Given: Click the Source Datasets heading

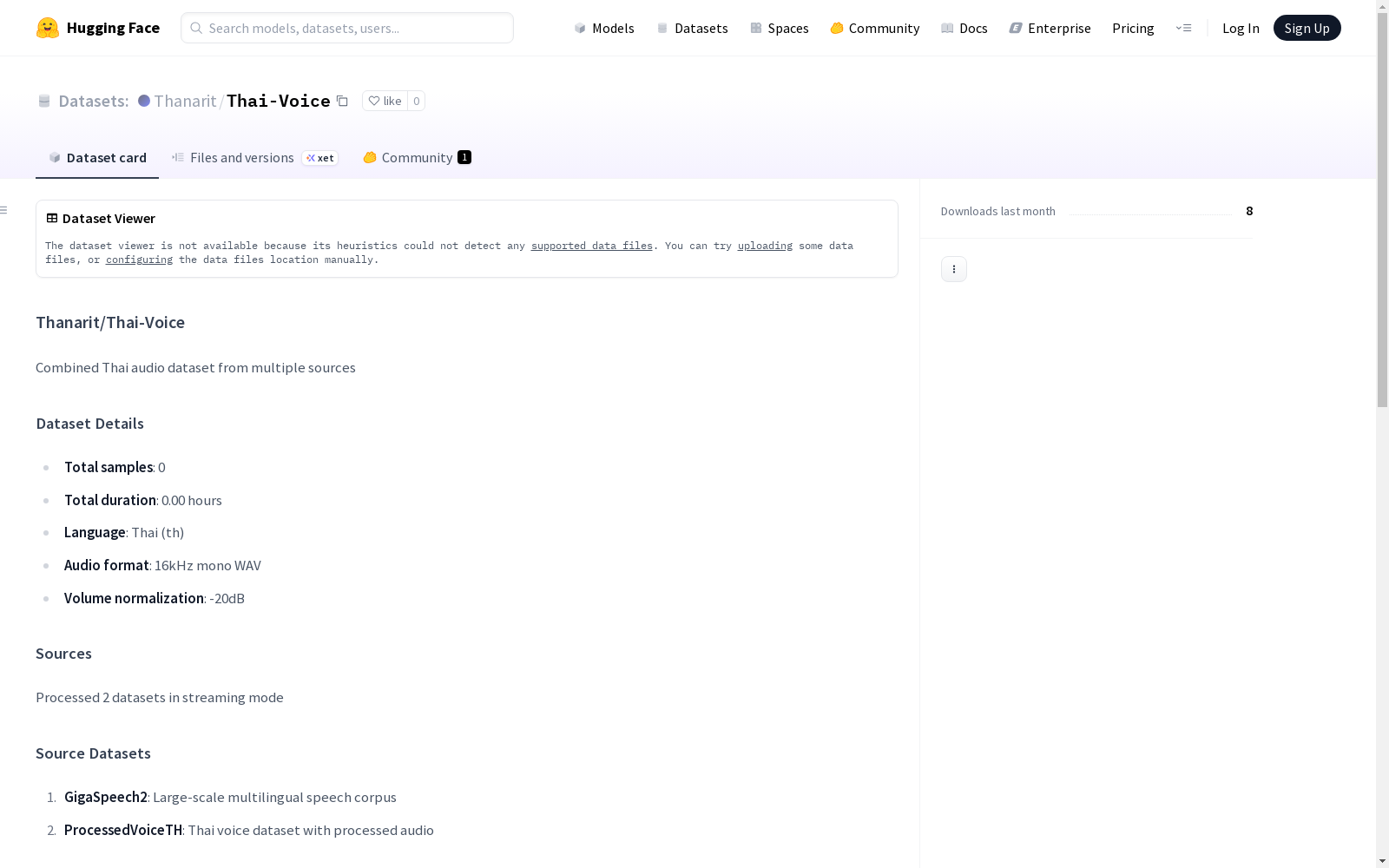Looking at the screenshot, I should click(x=93, y=753).
